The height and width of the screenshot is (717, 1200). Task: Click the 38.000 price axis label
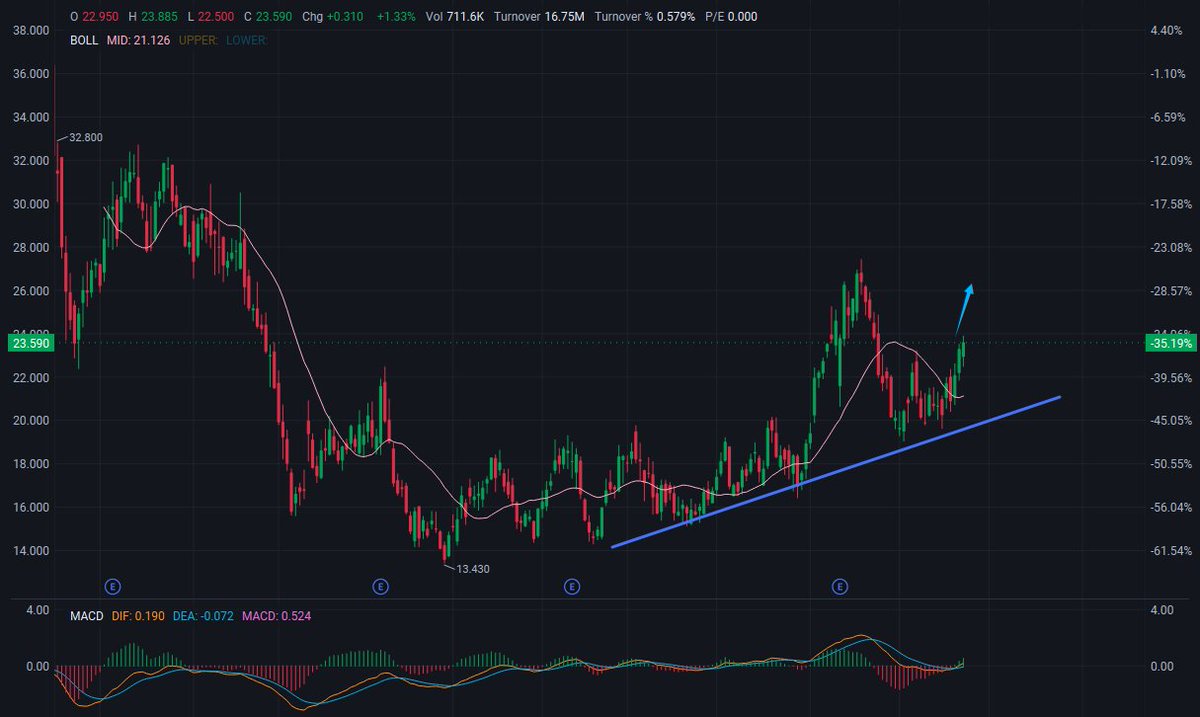coord(31,30)
